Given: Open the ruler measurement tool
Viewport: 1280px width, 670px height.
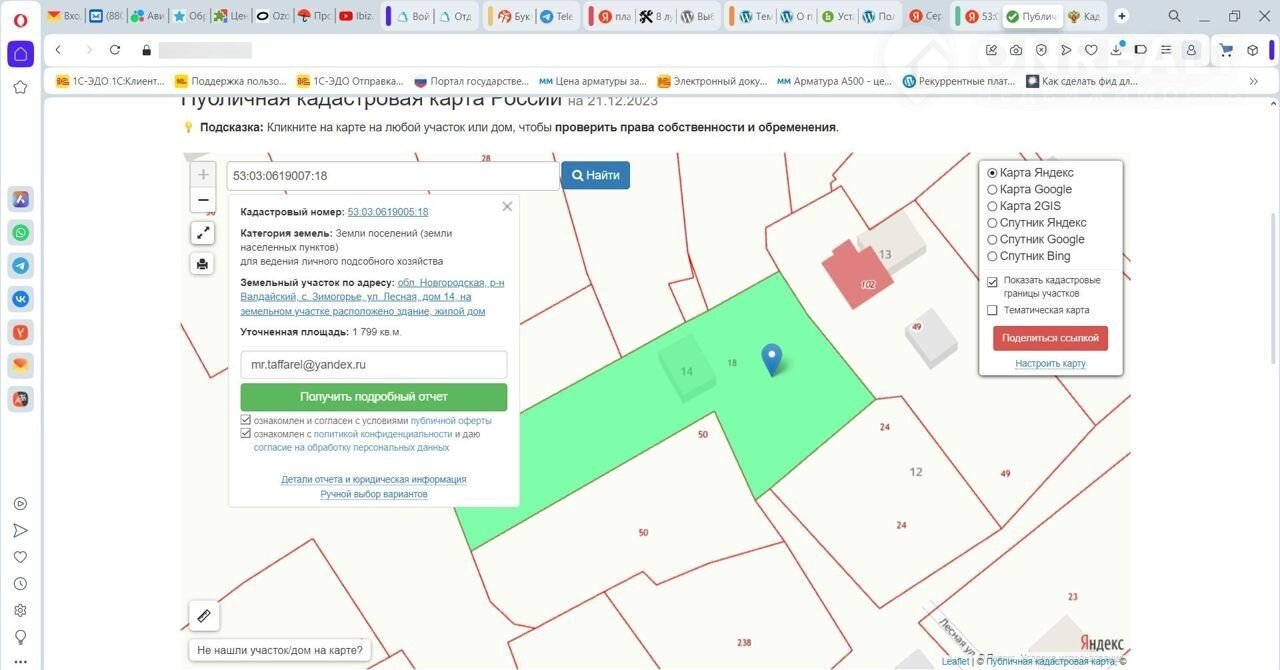Looking at the screenshot, I should pos(204,616).
